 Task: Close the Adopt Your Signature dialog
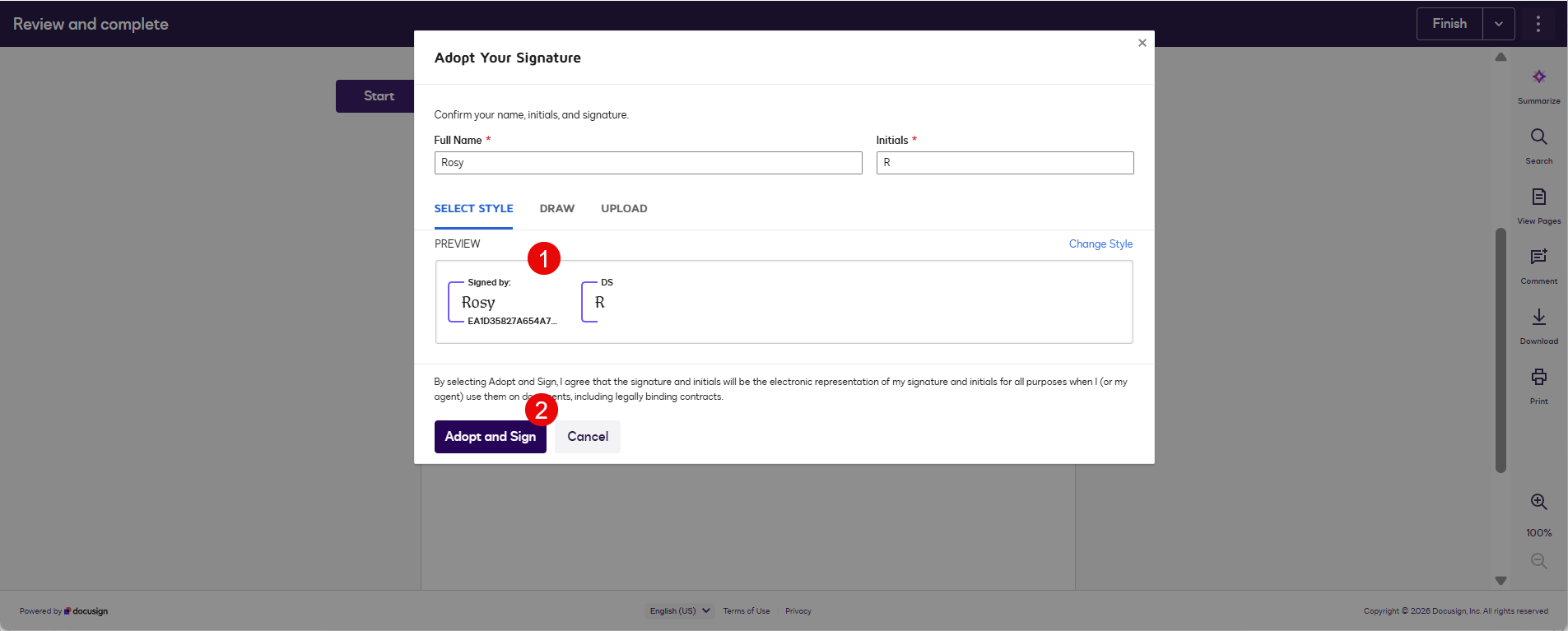1142,43
